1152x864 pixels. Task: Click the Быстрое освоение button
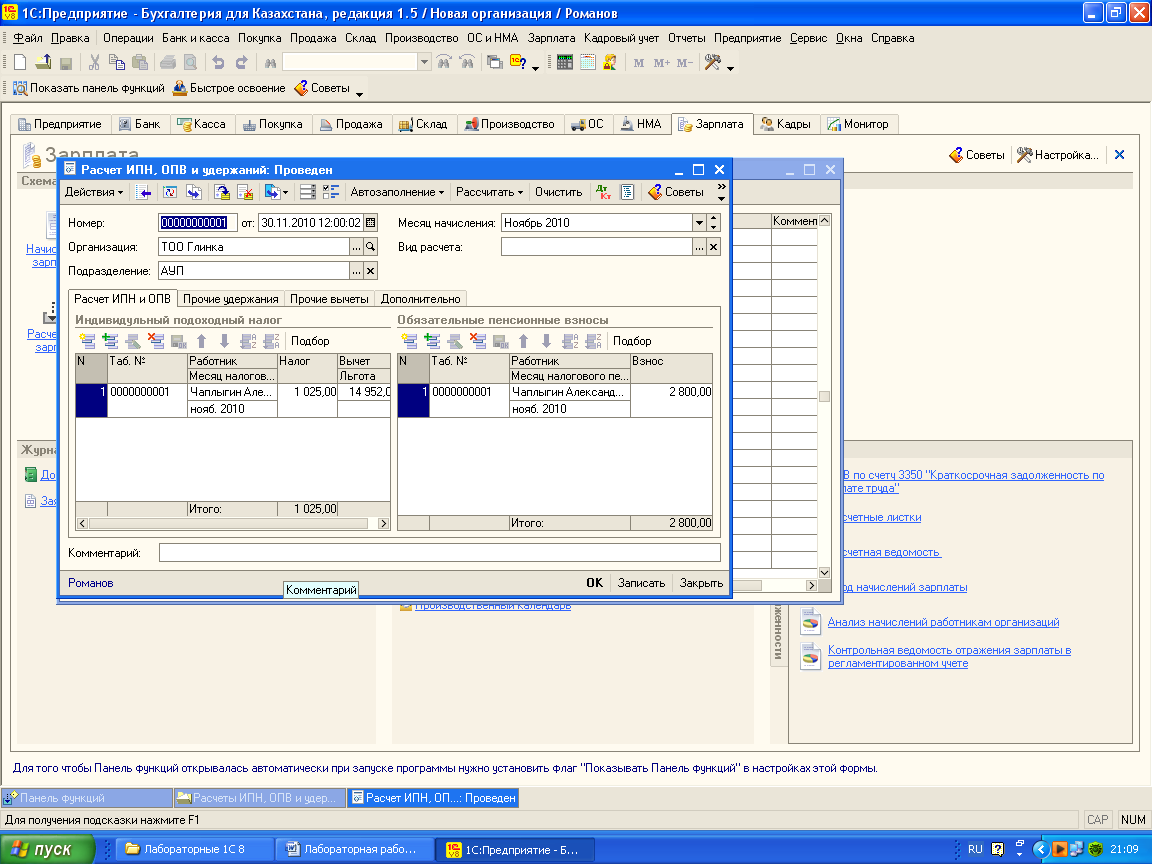click(x=228, y=88)
